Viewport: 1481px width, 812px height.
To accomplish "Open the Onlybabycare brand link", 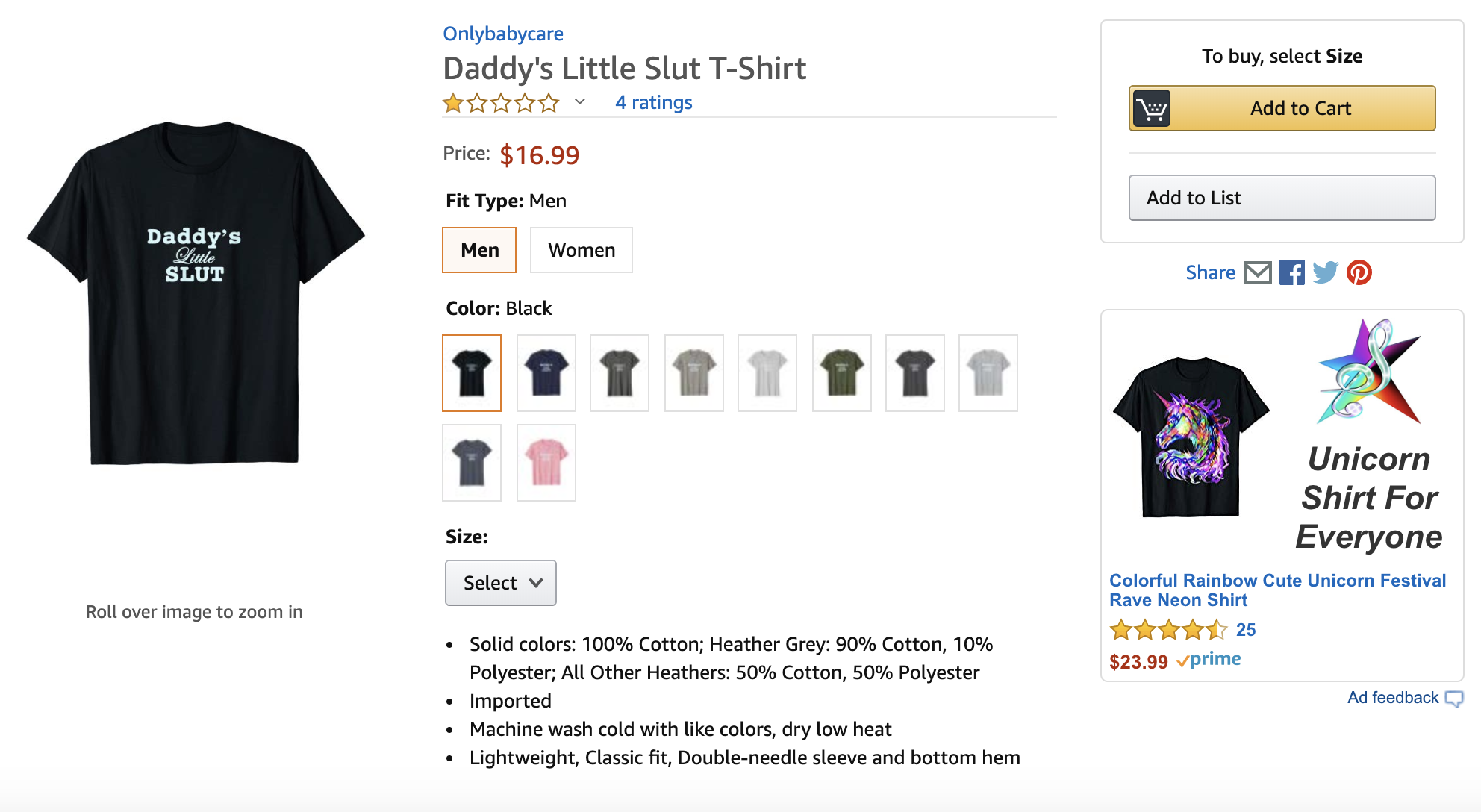I will pyautogui.click(x=503, y=34).
